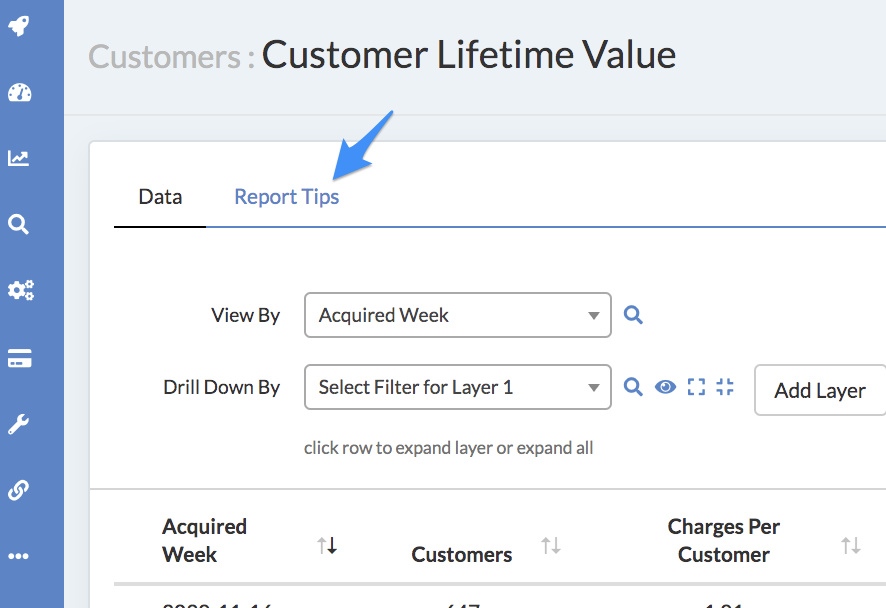Open the gears settings icon
Viewport: 886px width, 608px height.
click(x=20, y=290)
